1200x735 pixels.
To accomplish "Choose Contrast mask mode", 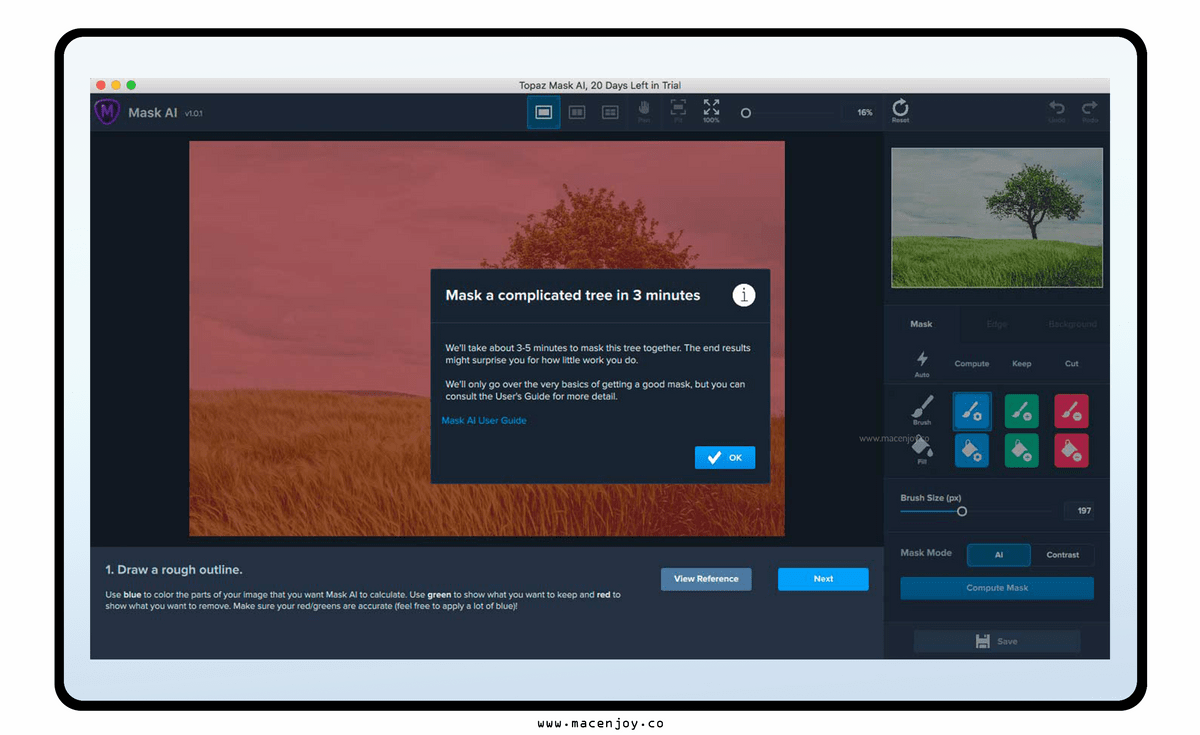I will (1062, 555).
